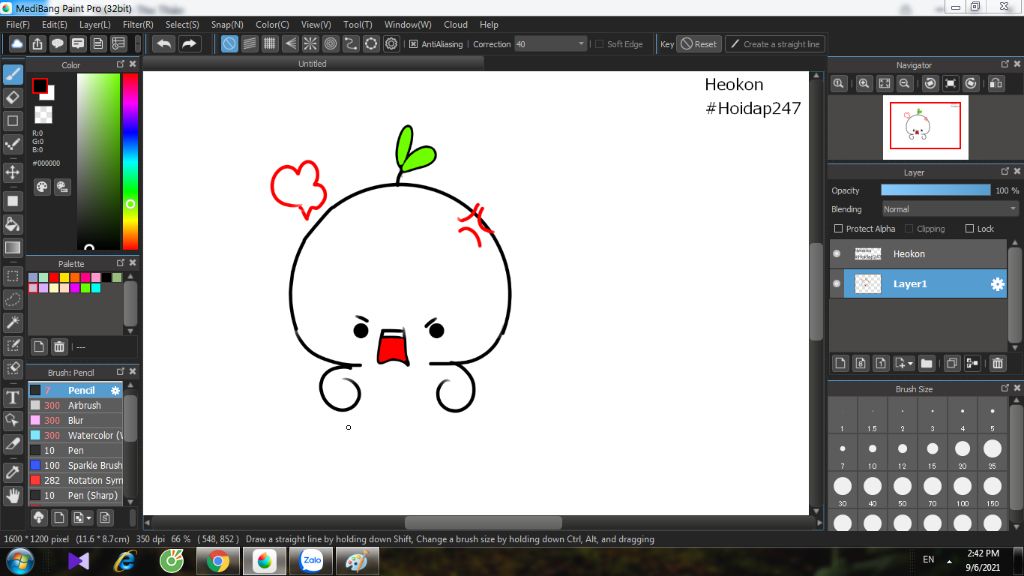Enable Protect Alpha checkbox
Screen dimensions: 1024x576
tap(839, 229)
